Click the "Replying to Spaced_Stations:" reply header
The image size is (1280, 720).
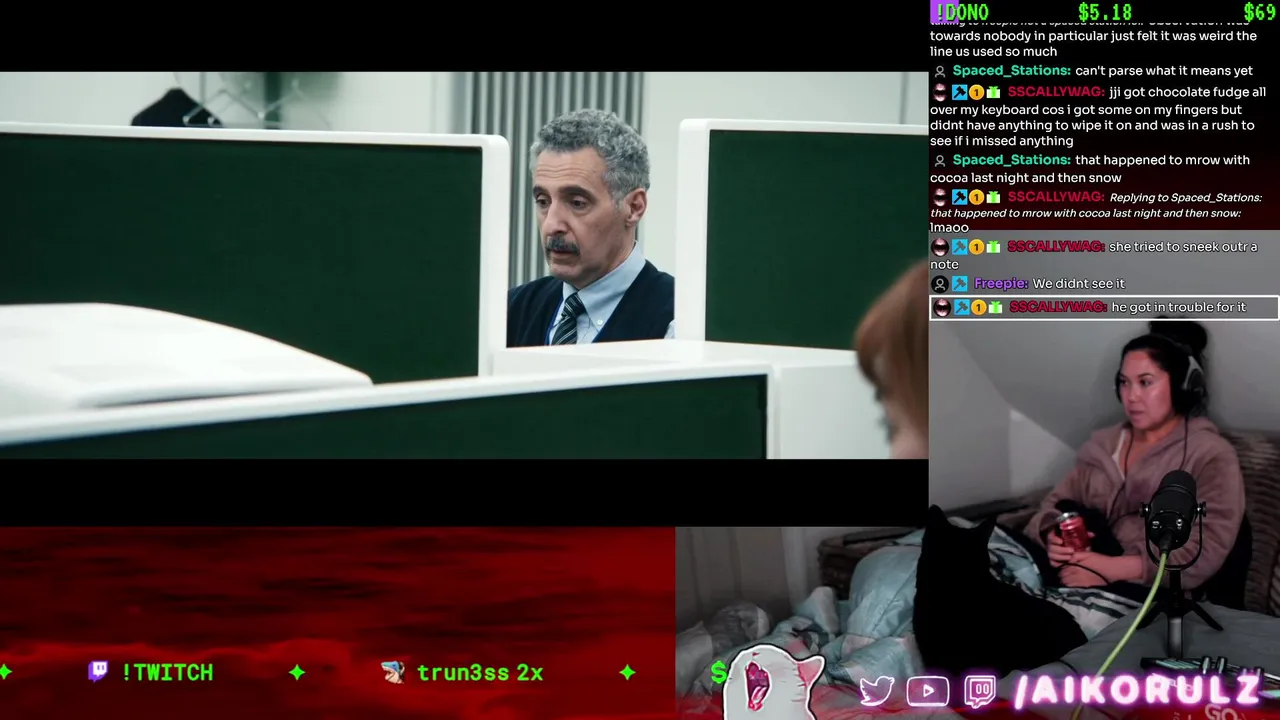[x=1185, y=198]
